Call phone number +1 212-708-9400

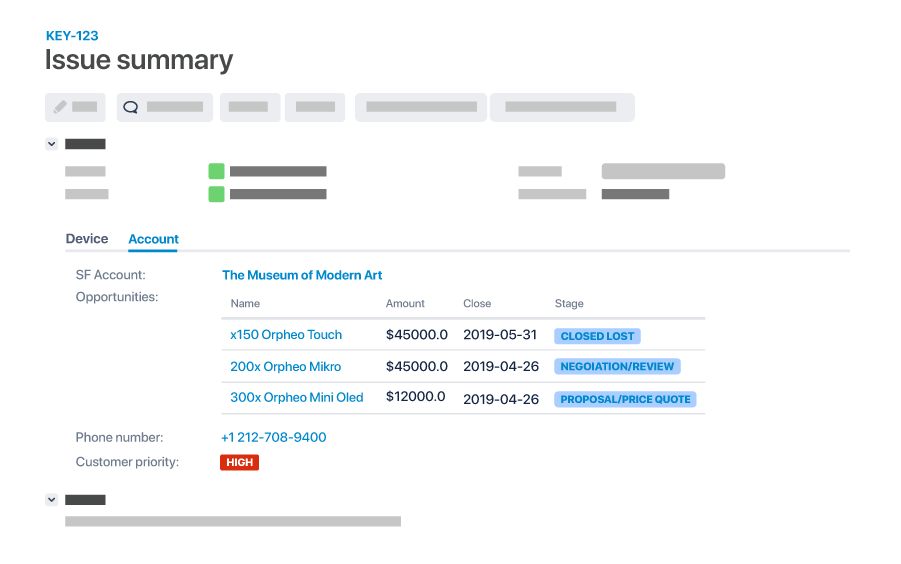point(274,438)
